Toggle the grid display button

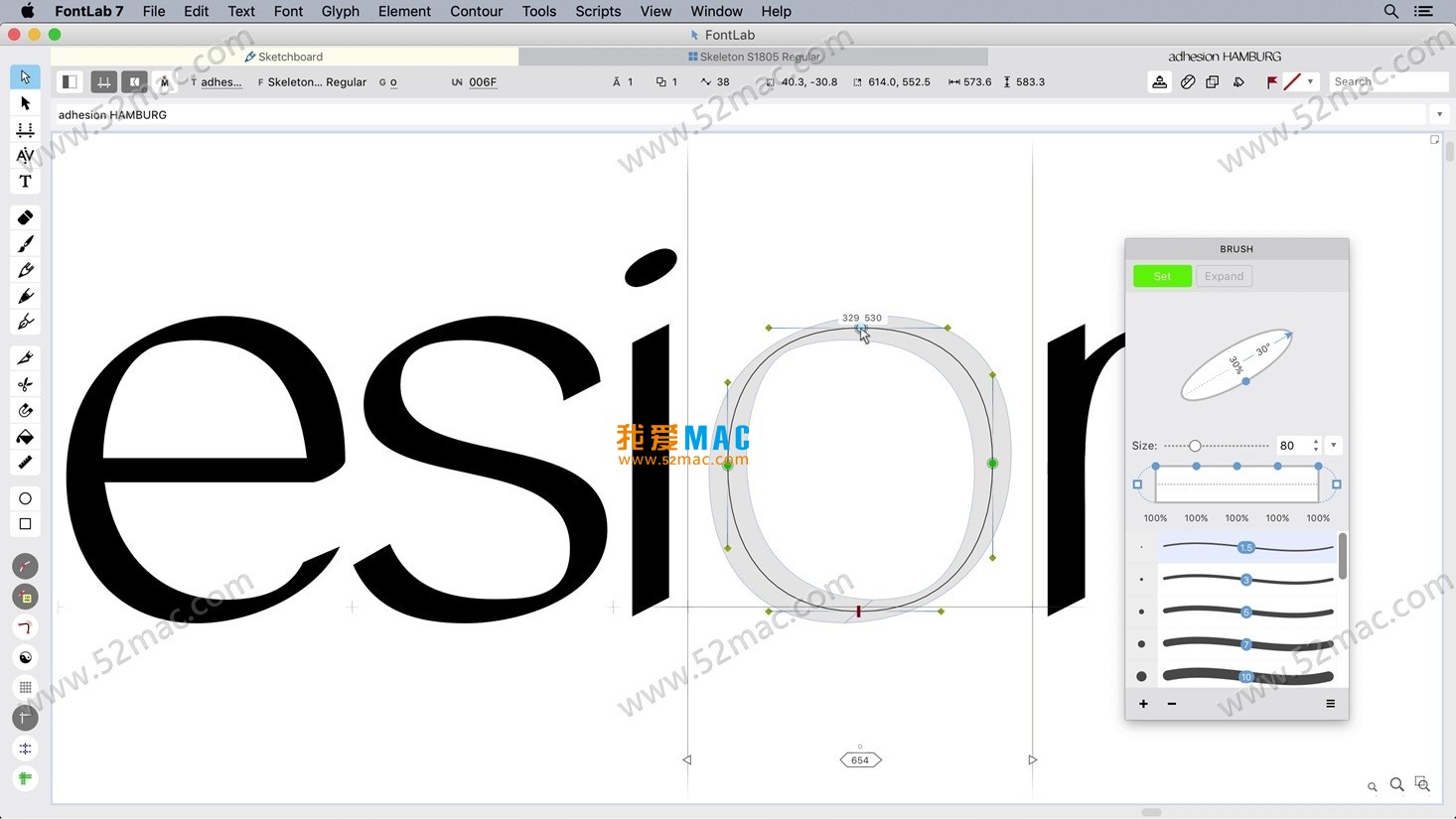25,687
